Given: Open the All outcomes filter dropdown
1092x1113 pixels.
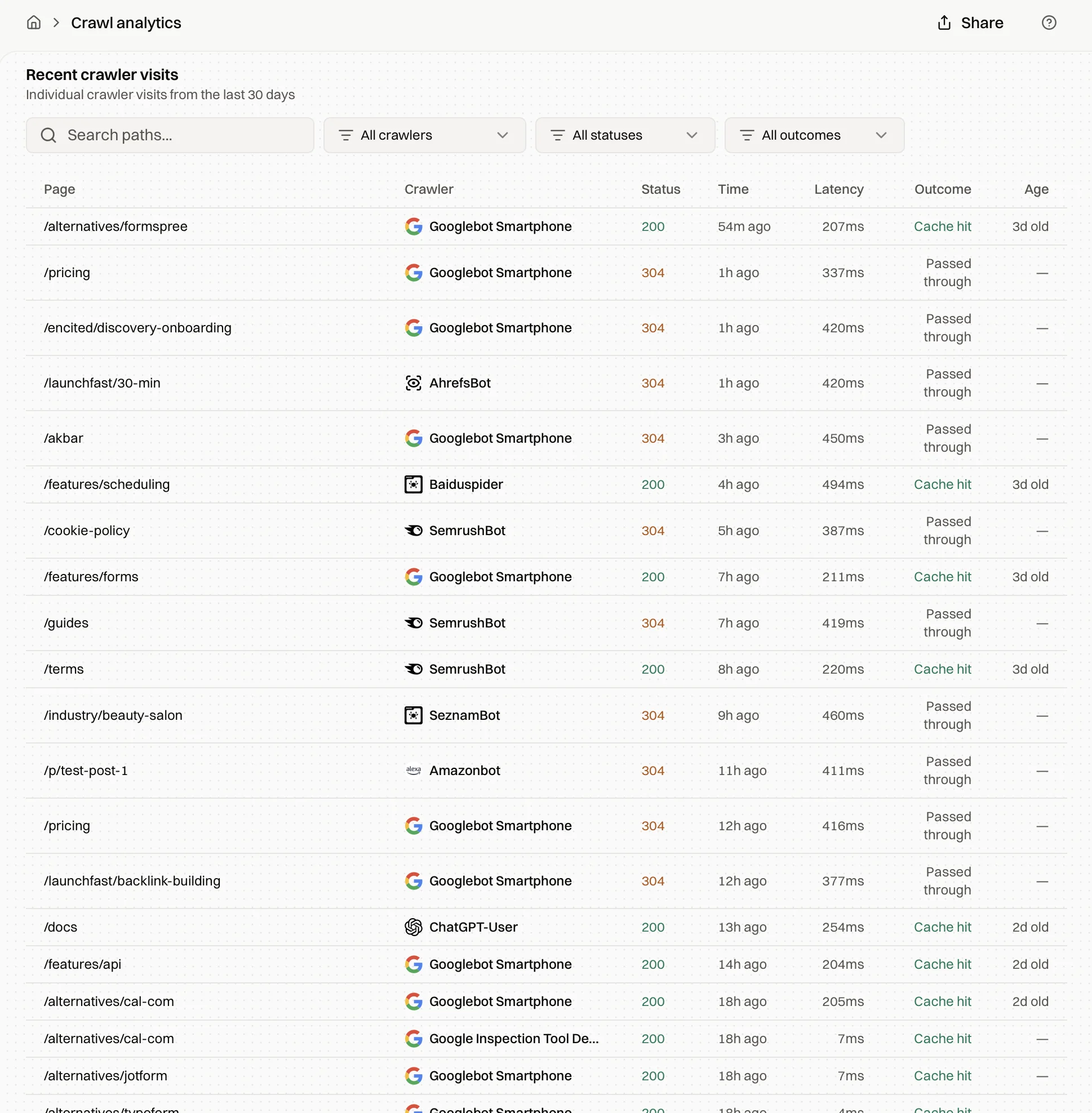Looking at the screenshot, I should 814,135.
